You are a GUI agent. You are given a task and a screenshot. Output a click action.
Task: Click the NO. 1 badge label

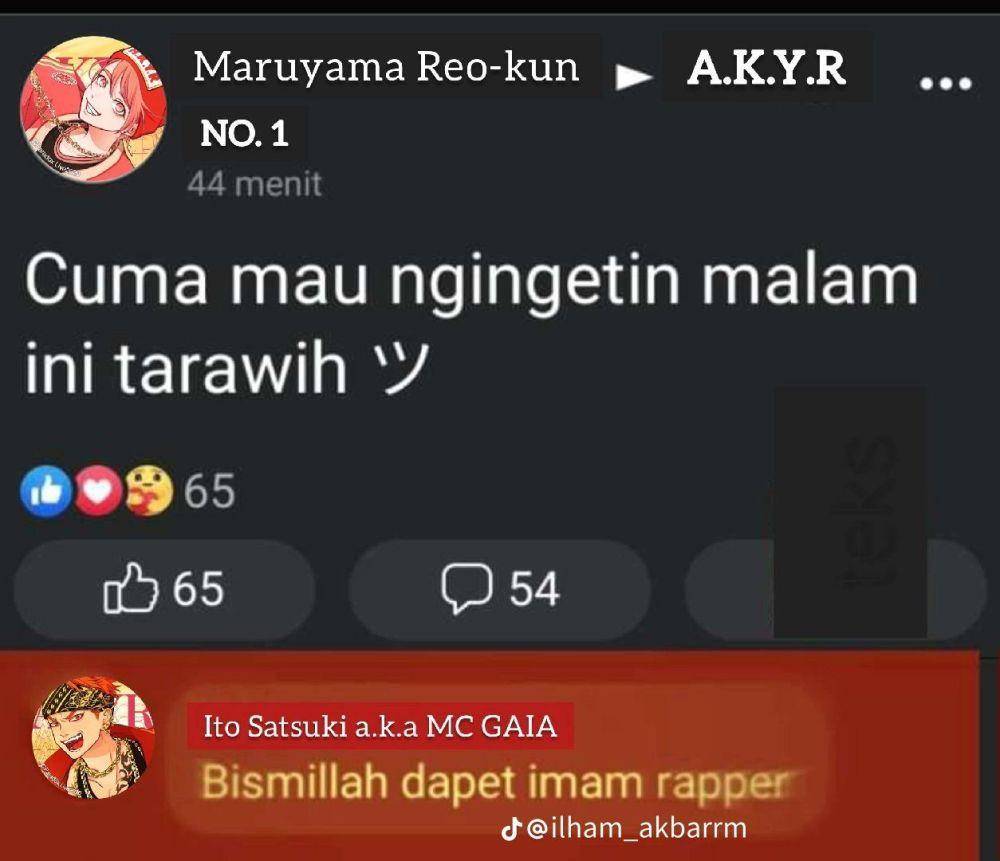point(244,134)
